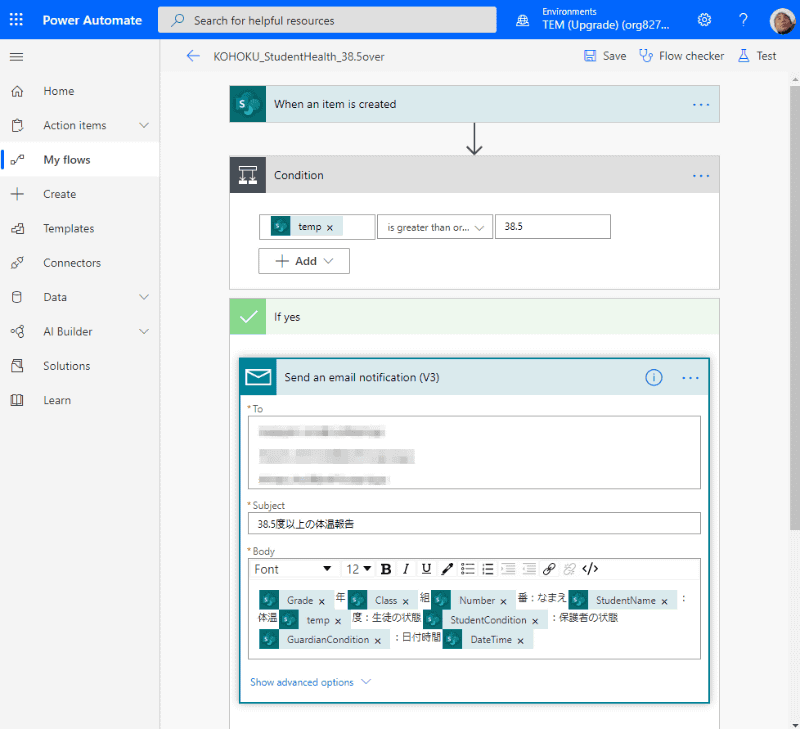Open the help question mark menu
Image resolution: width=800 pixels, height=729 pixels.
pyautogui.click(x=742, y=17)
